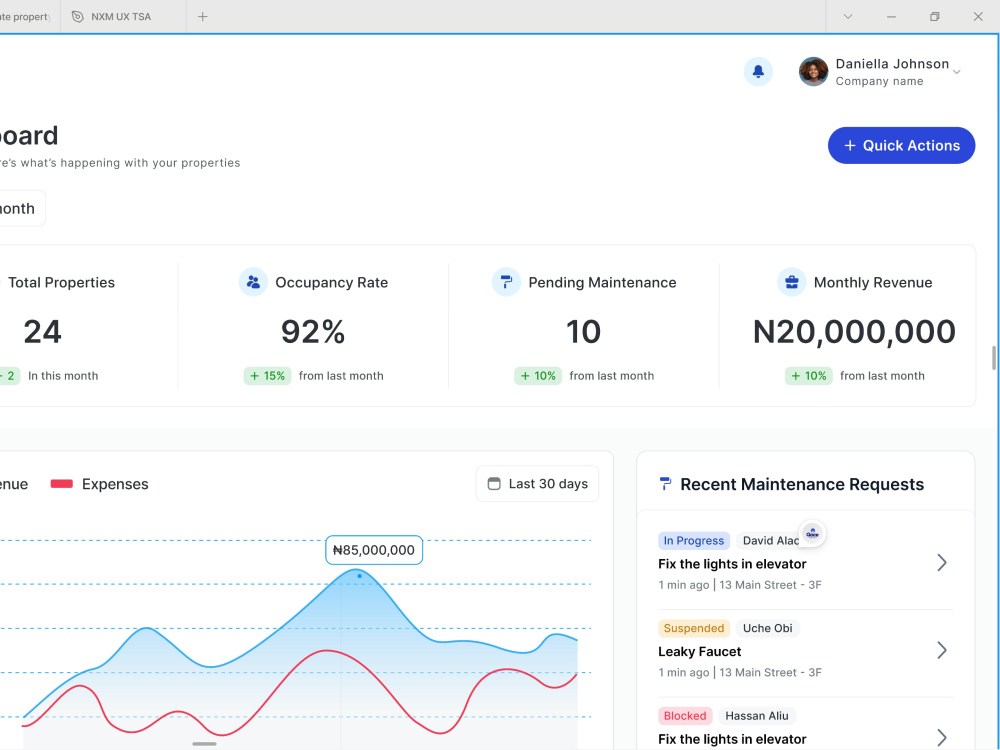Open the Blocked elevator lights request chevron
1000x750 pixels.
point(941,737)
